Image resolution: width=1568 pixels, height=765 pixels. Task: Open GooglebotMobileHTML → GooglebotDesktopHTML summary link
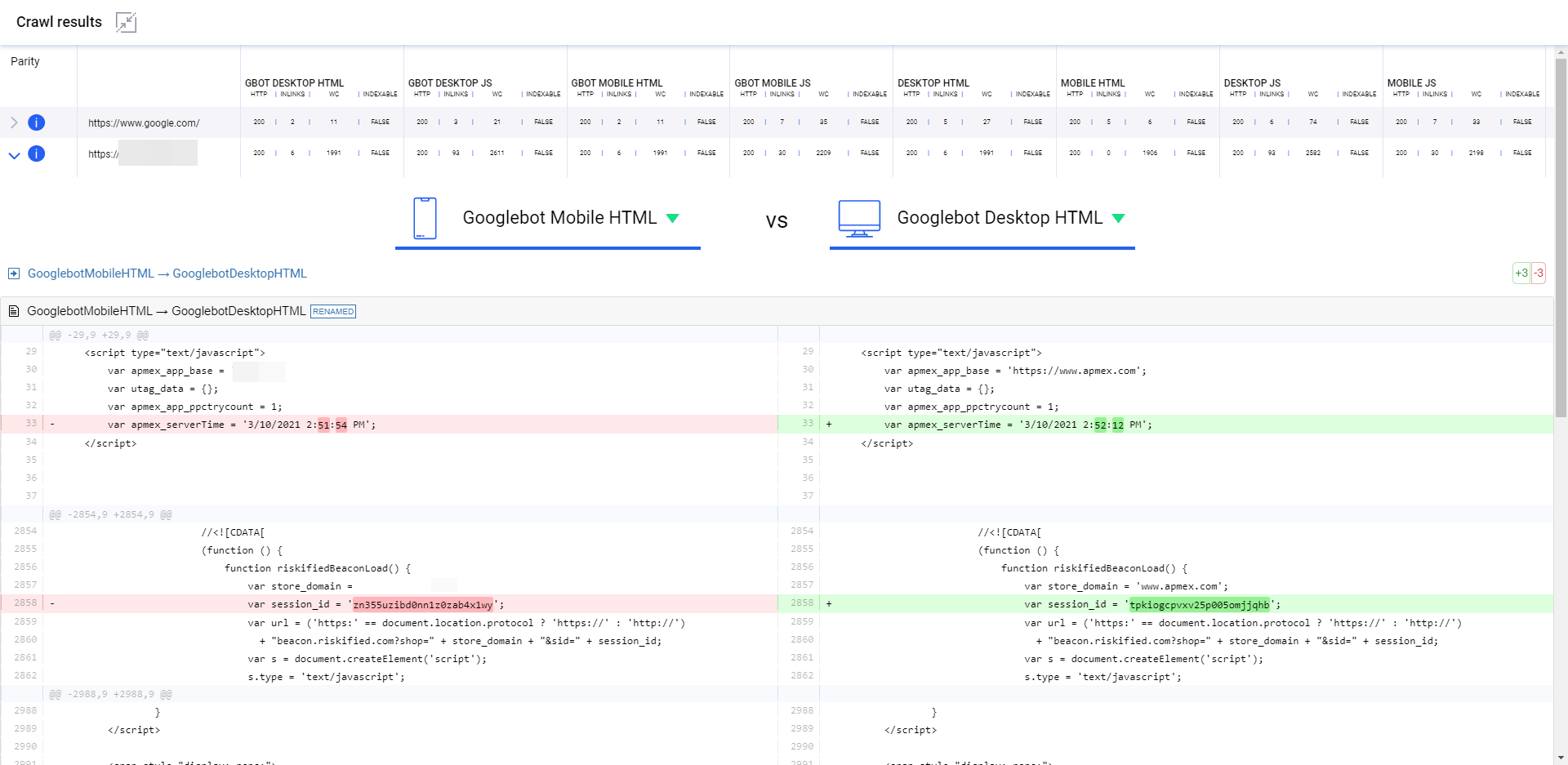coord(167,274)
